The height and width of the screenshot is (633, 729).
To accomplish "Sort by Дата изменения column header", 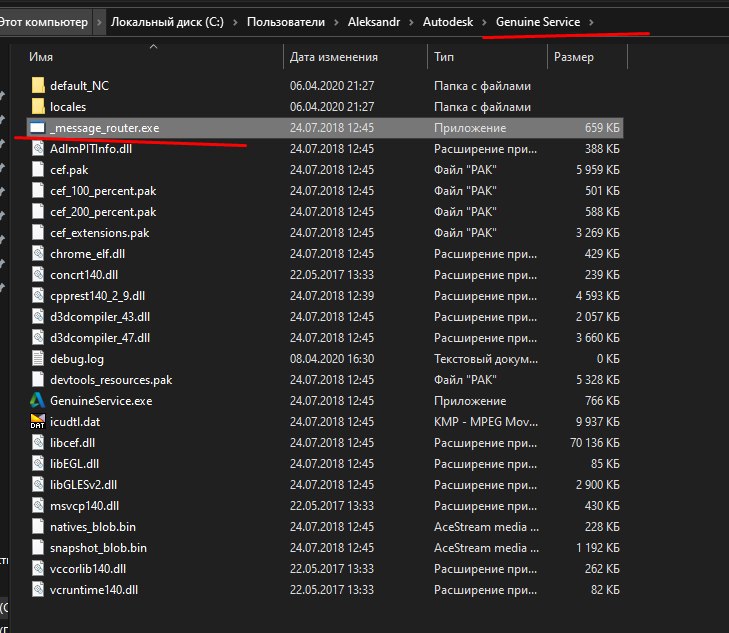I will tap(333, 57).
